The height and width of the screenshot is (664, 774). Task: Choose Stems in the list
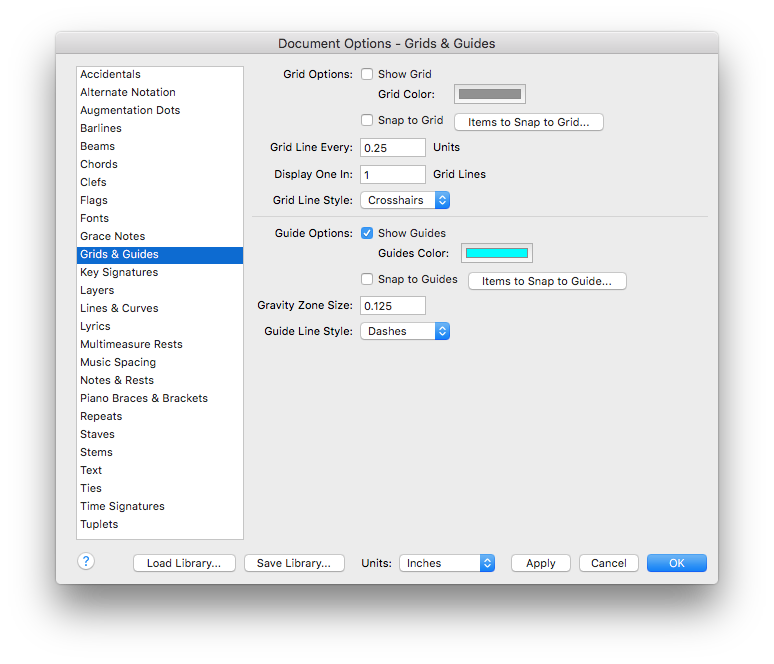(159, 453)
